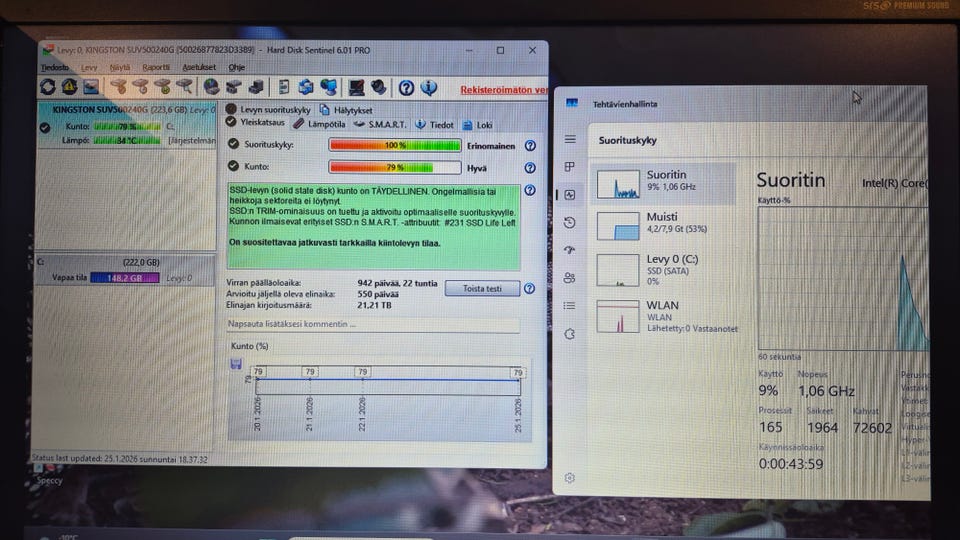Viewport: 960px width, 540px height.
Task: Open the Raportti menu
Action: (156, 67)
